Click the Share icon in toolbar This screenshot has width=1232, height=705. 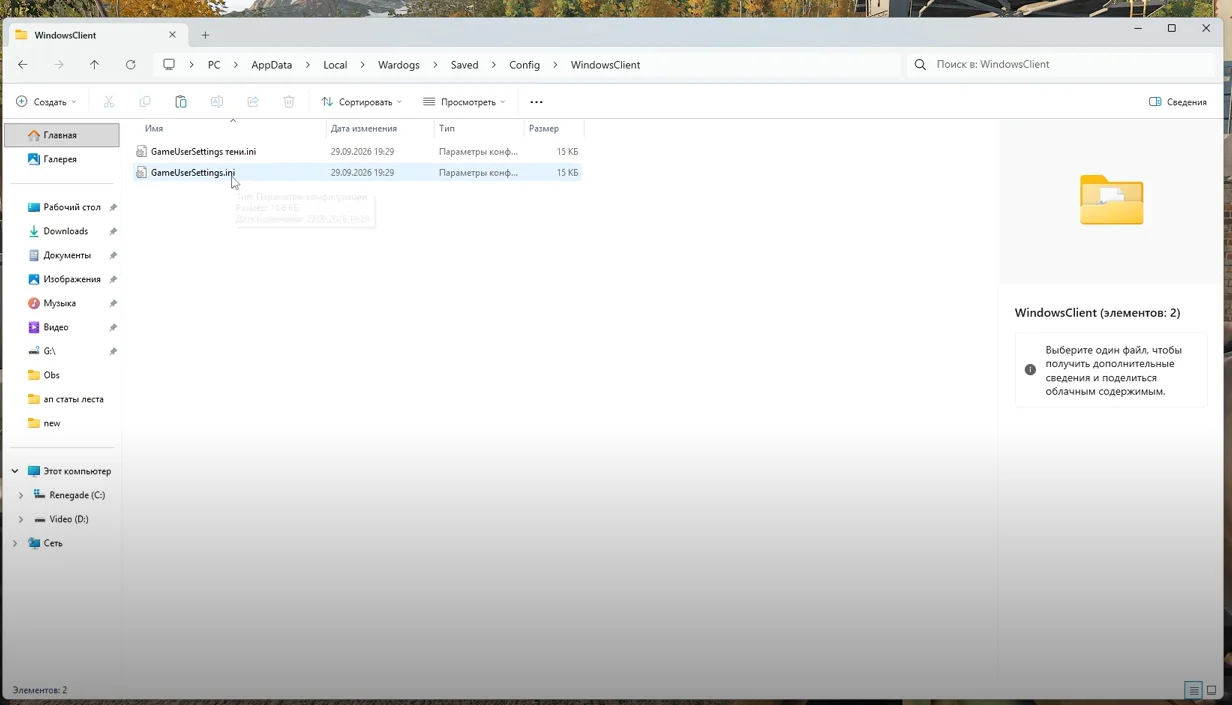tap(253, 102)
